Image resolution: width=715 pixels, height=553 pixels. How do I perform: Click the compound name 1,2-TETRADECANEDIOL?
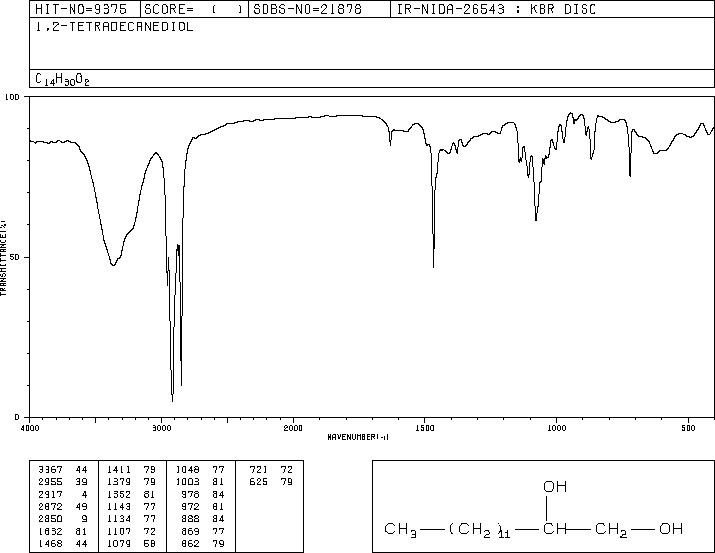[x=114, y=27]
